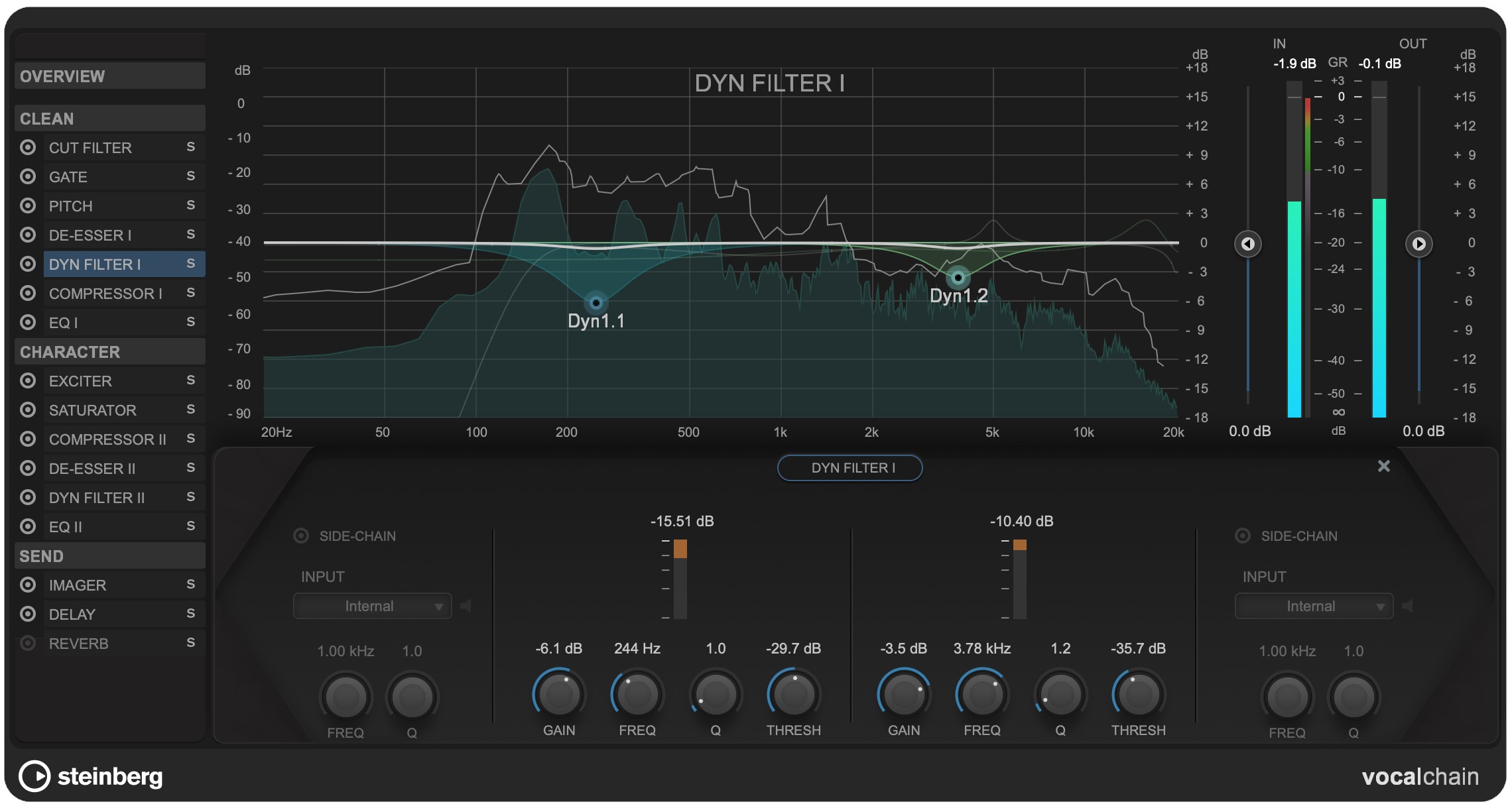Click the -15.51 dB threshold slider handle
This screenshot has width=1512, height=806.
point(680,547)
